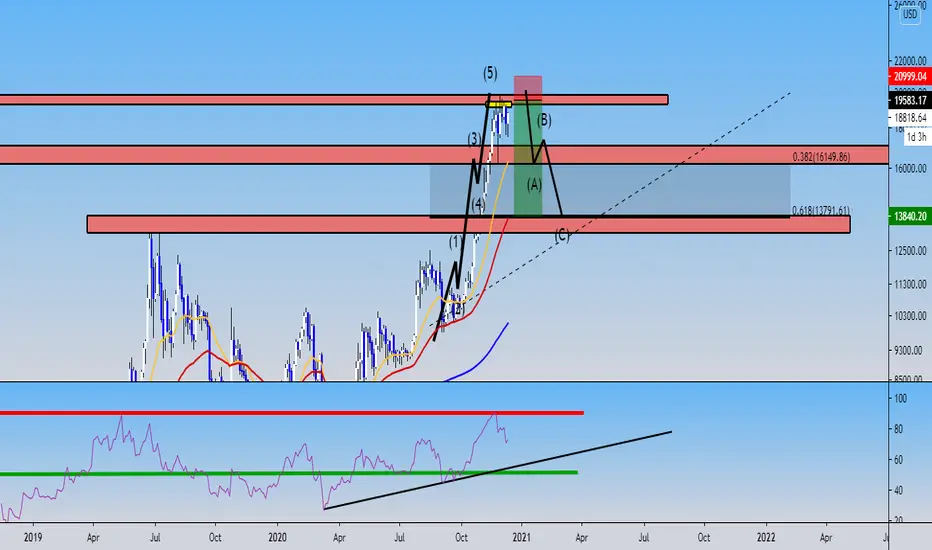Select the (5) wave label
Viewport: 932px width, 550px height.
(490, 73)
